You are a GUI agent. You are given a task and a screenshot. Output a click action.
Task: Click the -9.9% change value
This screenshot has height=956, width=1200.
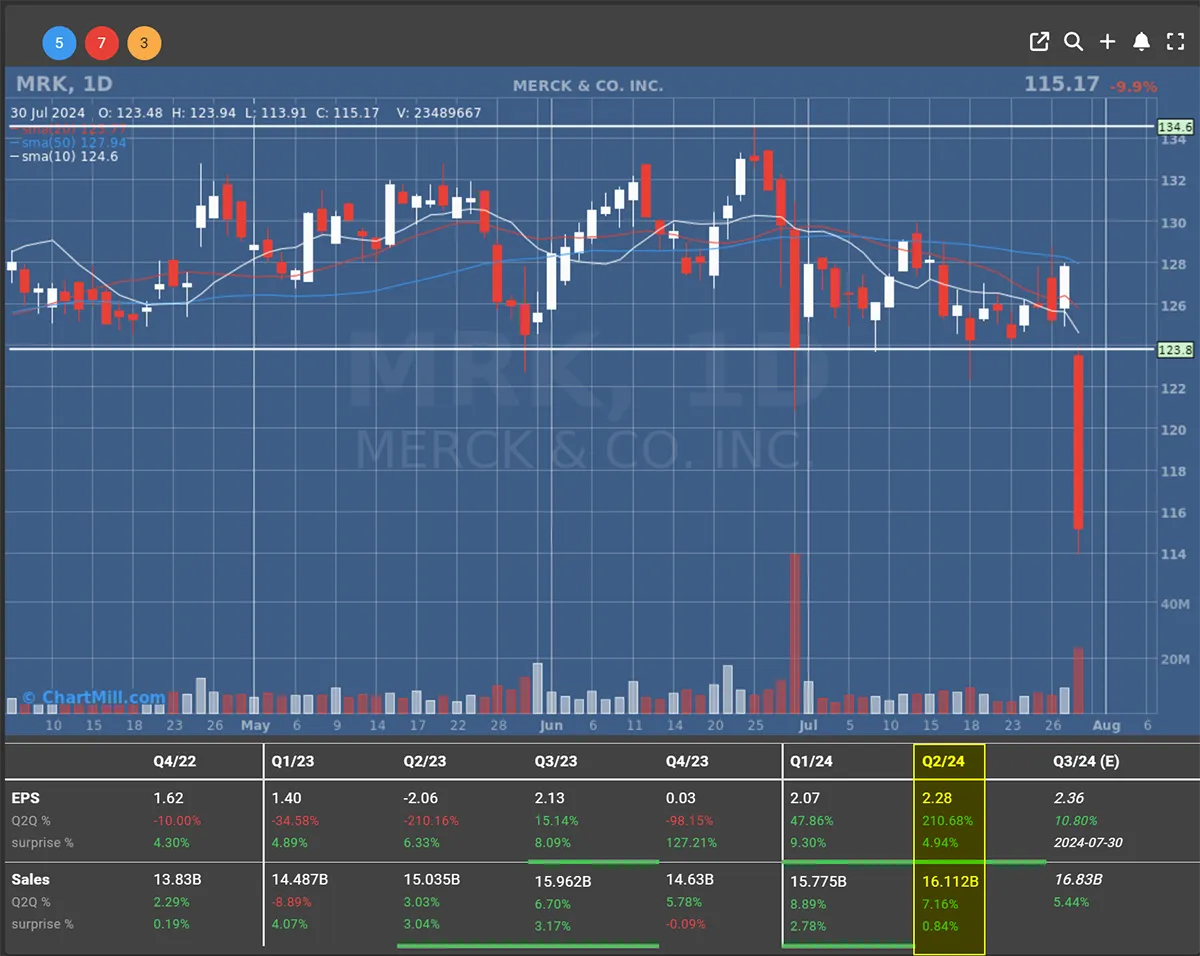point(1133,87)
